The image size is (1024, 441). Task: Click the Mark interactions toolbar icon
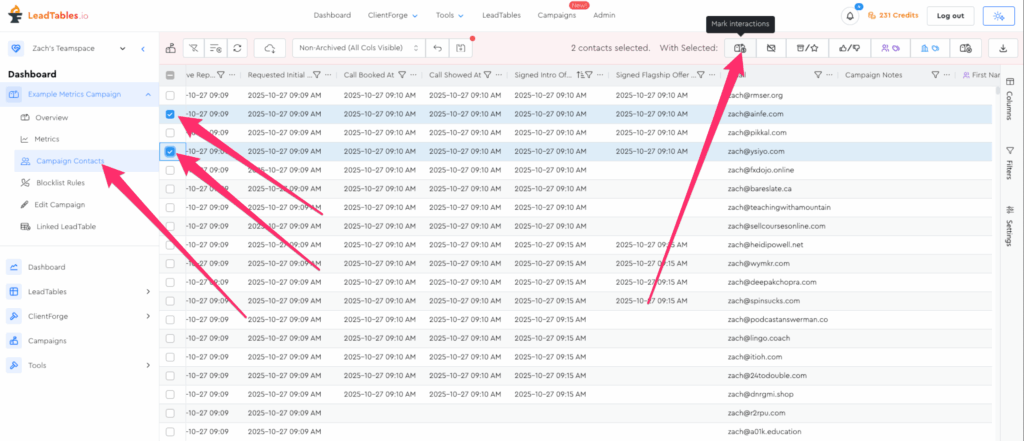point(740,47)
